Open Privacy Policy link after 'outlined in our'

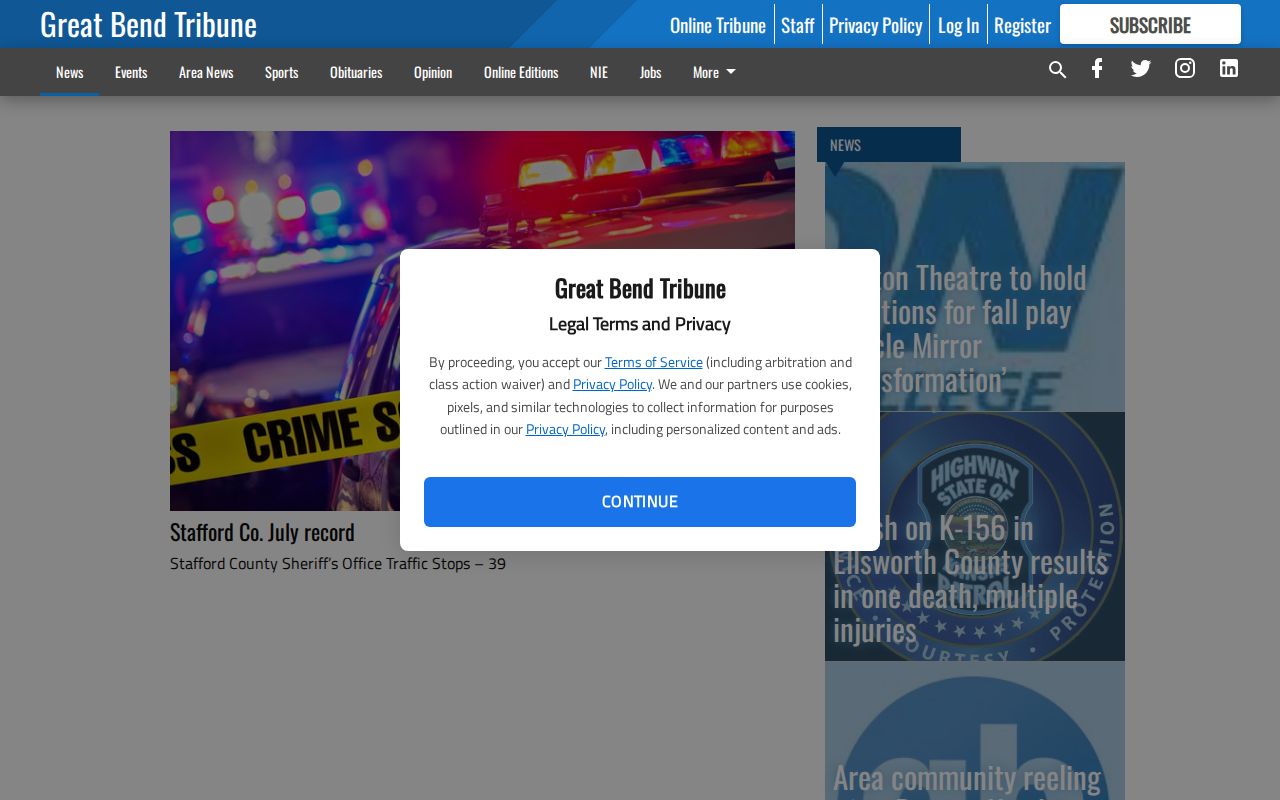[x=565, y=429]
